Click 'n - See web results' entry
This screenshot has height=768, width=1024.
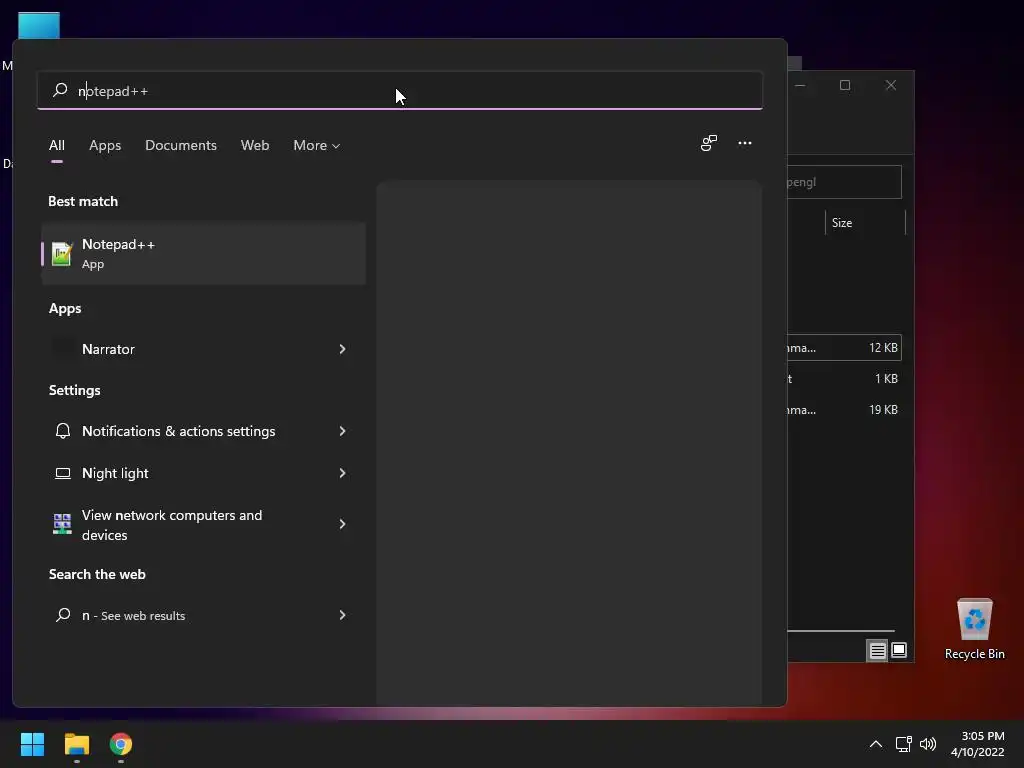pyautogui.click(x=203, y=615)
